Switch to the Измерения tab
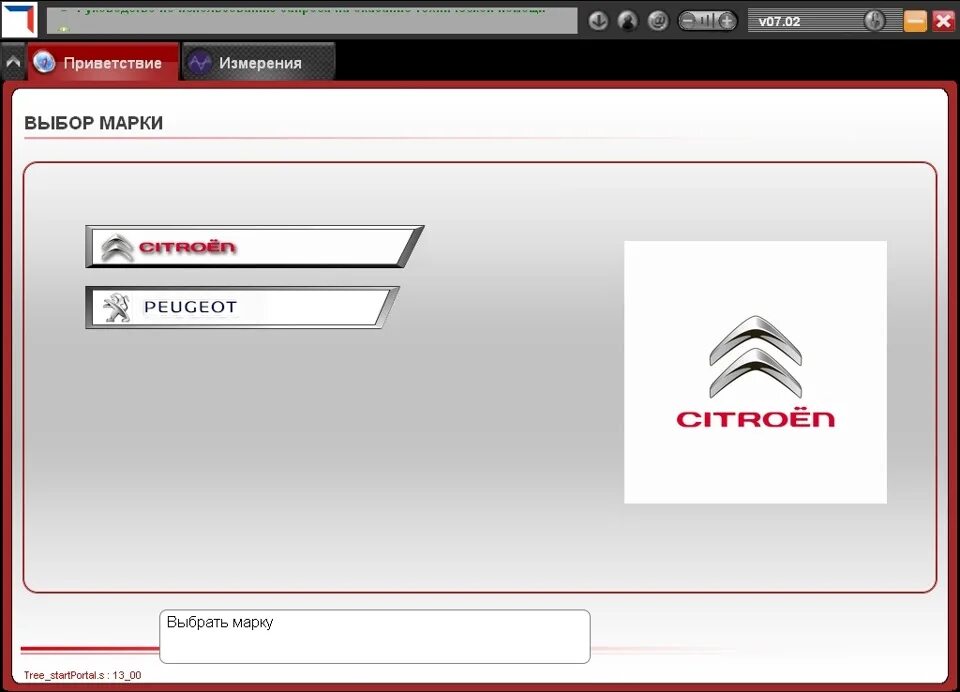 [x=258, y=62]
